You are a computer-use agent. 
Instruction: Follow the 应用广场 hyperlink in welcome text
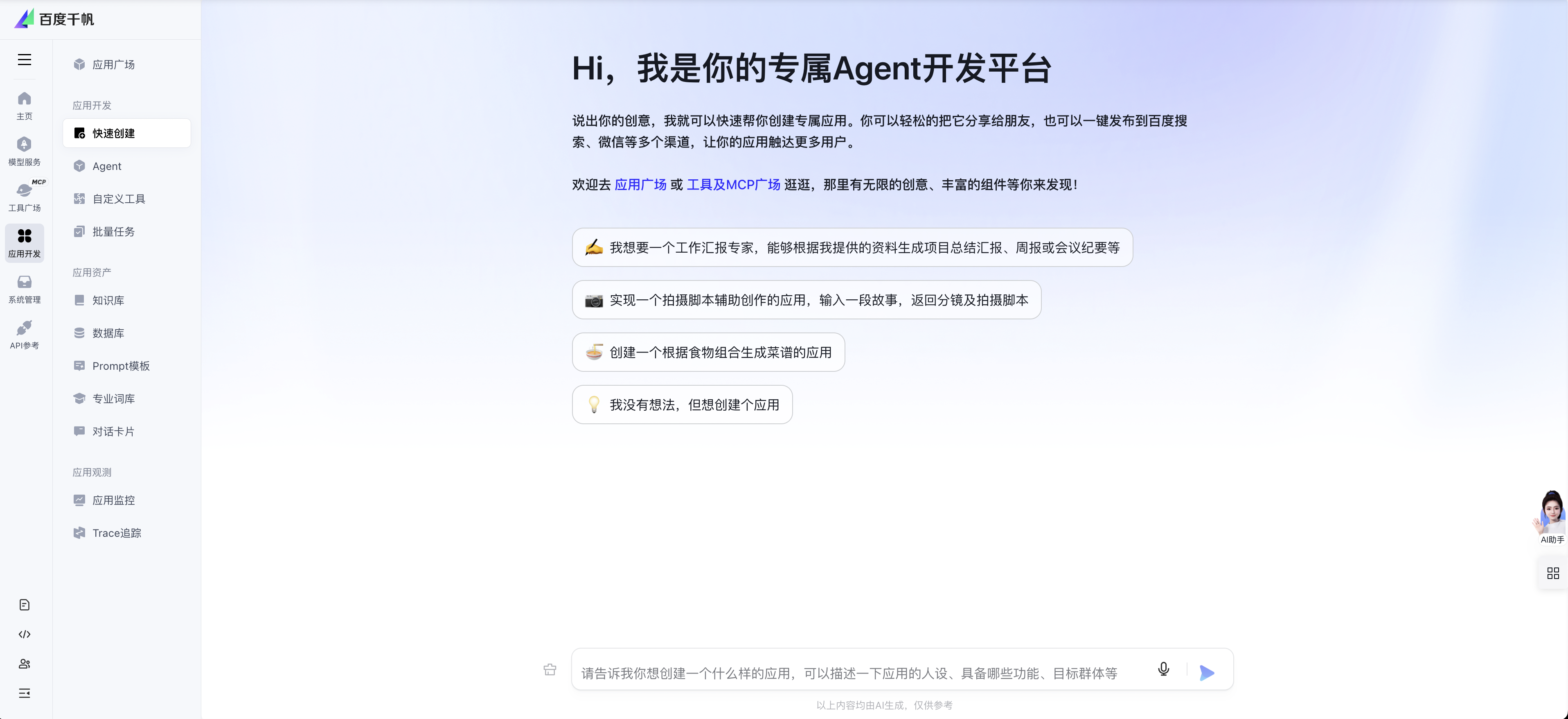click(640, 185)
